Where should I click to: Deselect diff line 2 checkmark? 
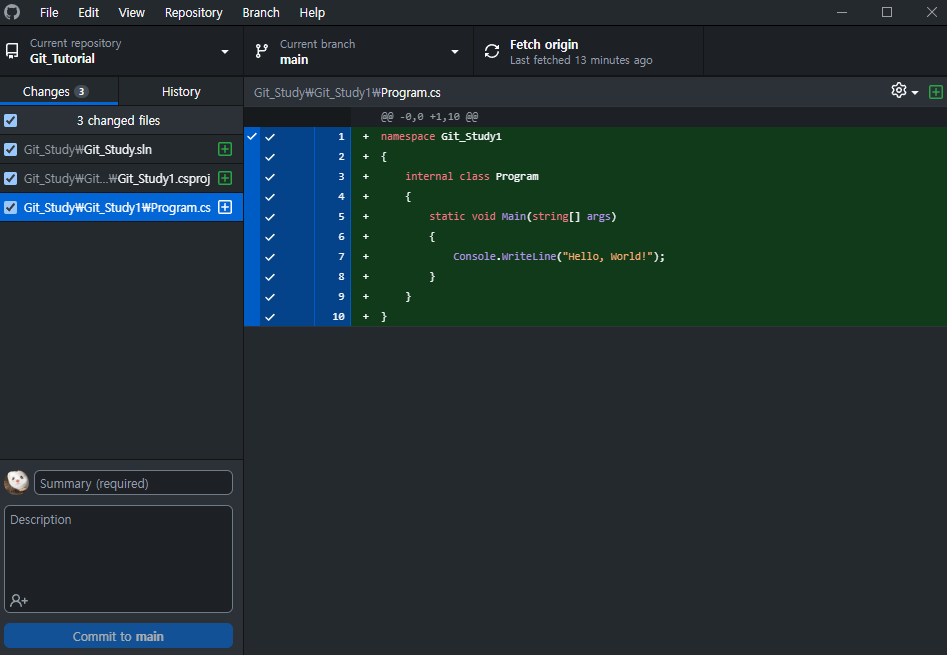point(270,157)
